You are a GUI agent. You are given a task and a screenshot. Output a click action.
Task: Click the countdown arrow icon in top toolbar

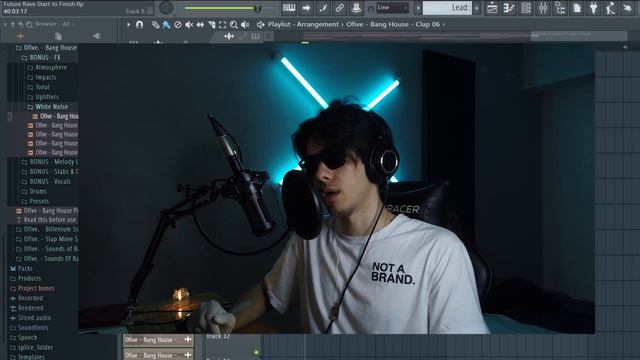coord(306,8)
